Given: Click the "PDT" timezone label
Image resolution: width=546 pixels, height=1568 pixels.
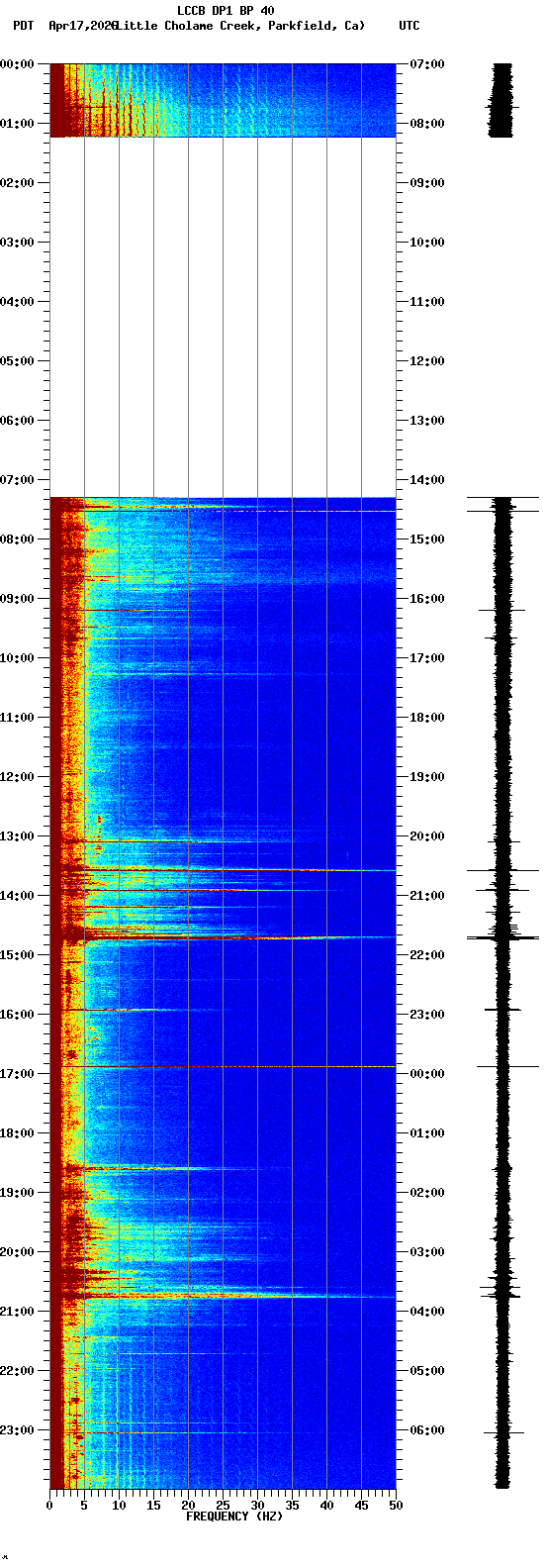Looking at the screenshot, I should click(22, 26).
